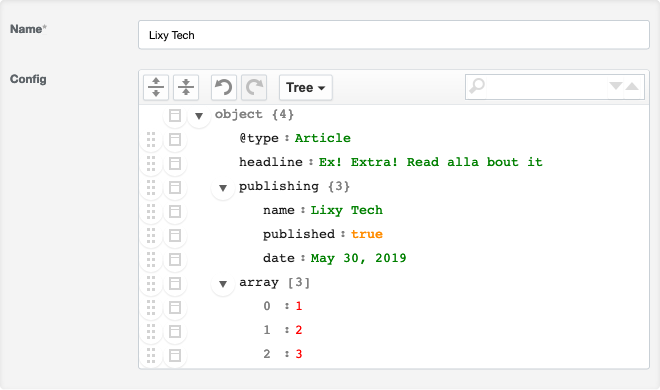Open the action menu for array index 0
The width and height of the screenshot is (660, 390).
pyautogui.click(x=175, y=307)
